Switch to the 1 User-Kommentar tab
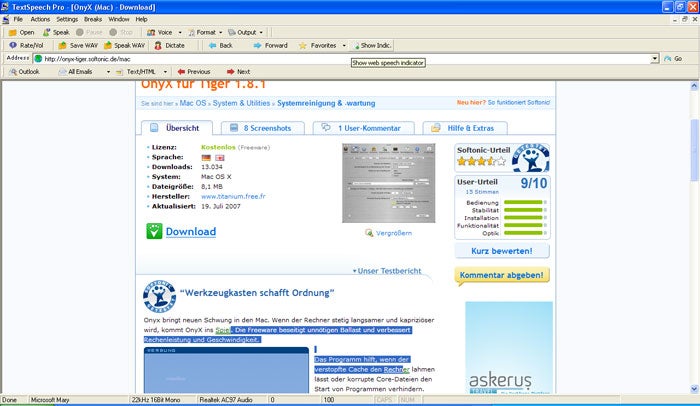700x406 pixels. (363, 128)
